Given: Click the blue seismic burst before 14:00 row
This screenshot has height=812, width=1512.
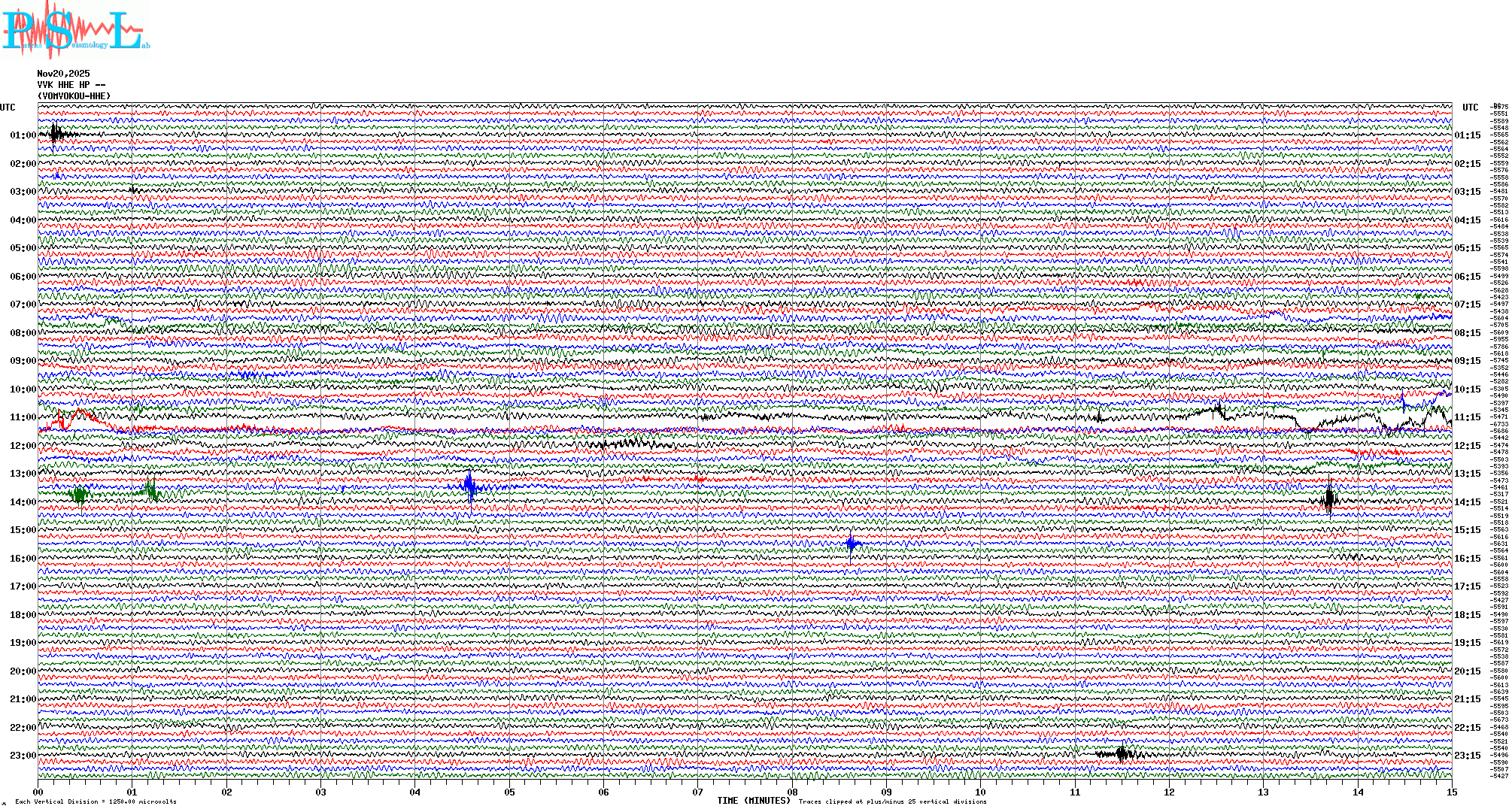Looking at the screenshot, I should pos(470,487).
